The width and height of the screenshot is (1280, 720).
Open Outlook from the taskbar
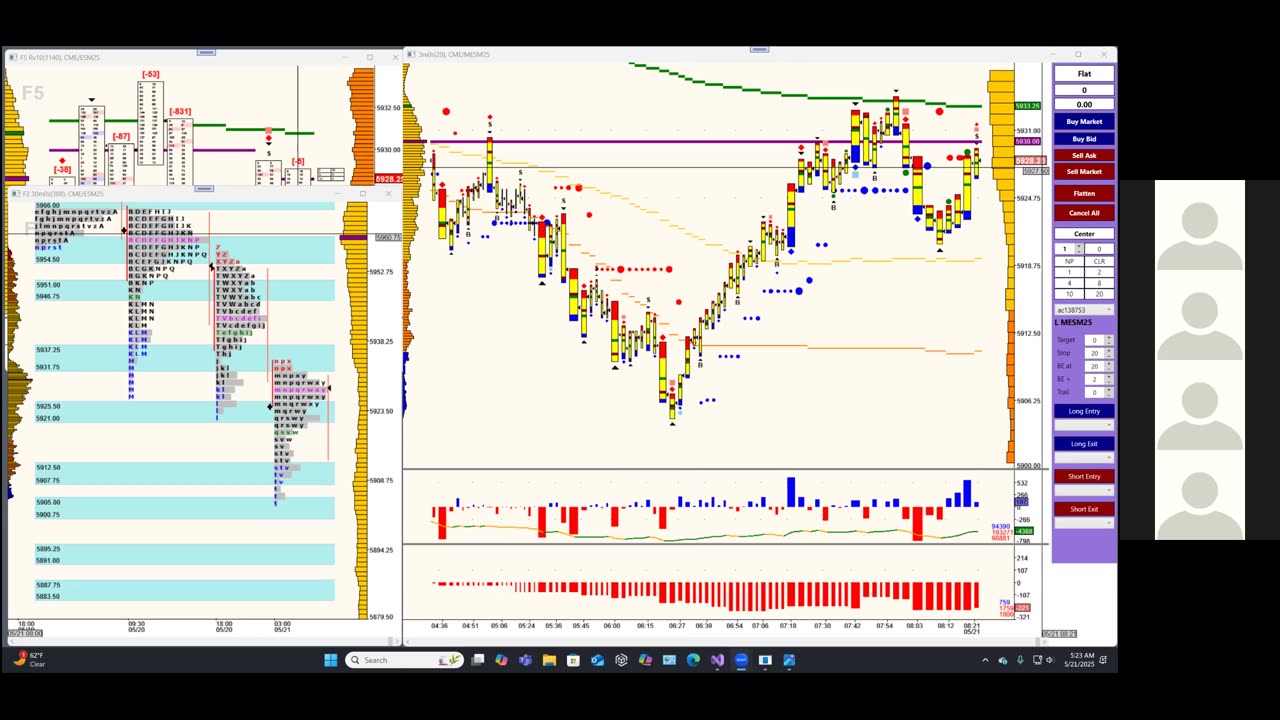597,660
